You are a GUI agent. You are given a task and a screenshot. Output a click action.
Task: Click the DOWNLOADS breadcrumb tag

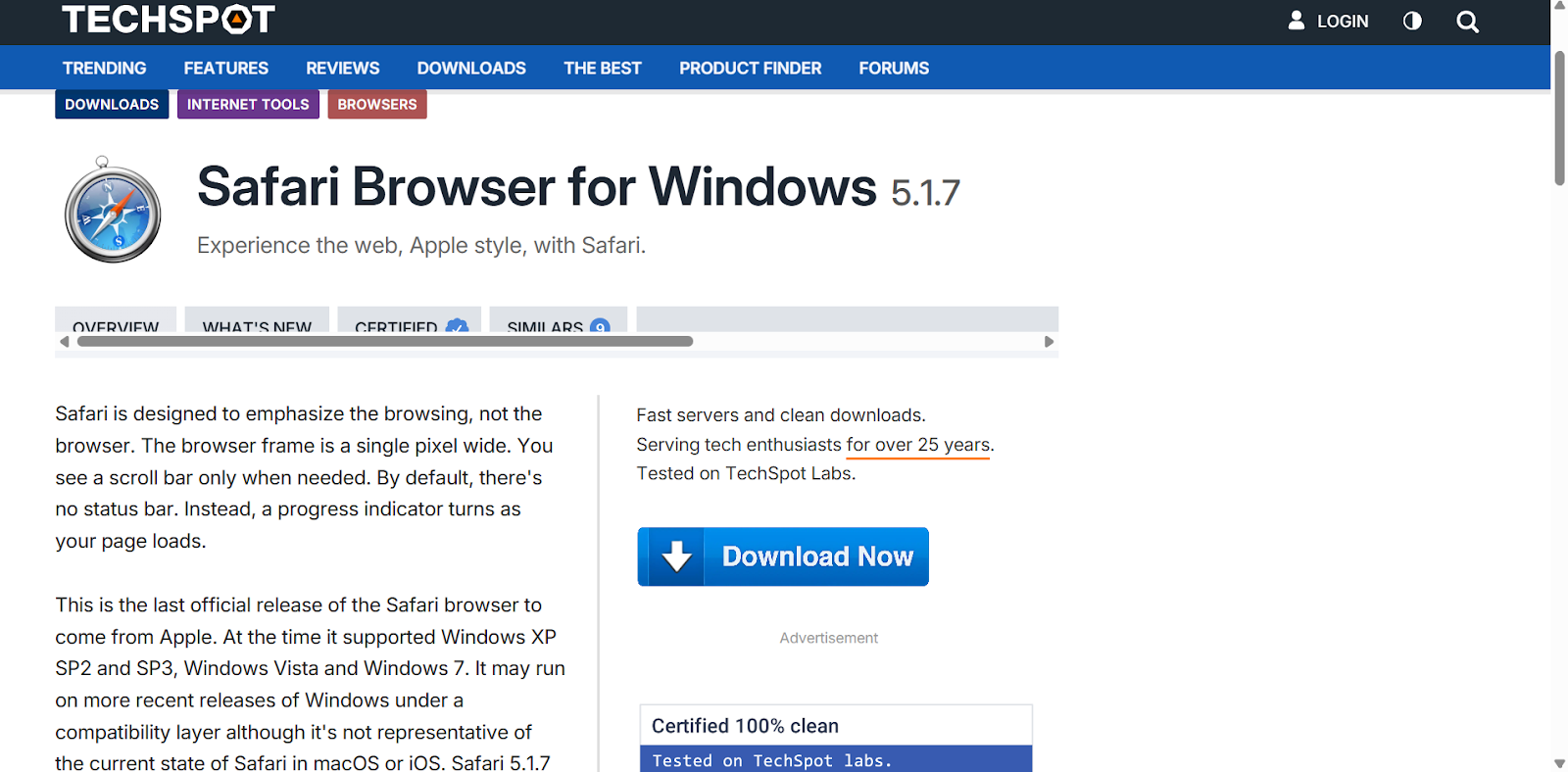(x=112, y=104)
